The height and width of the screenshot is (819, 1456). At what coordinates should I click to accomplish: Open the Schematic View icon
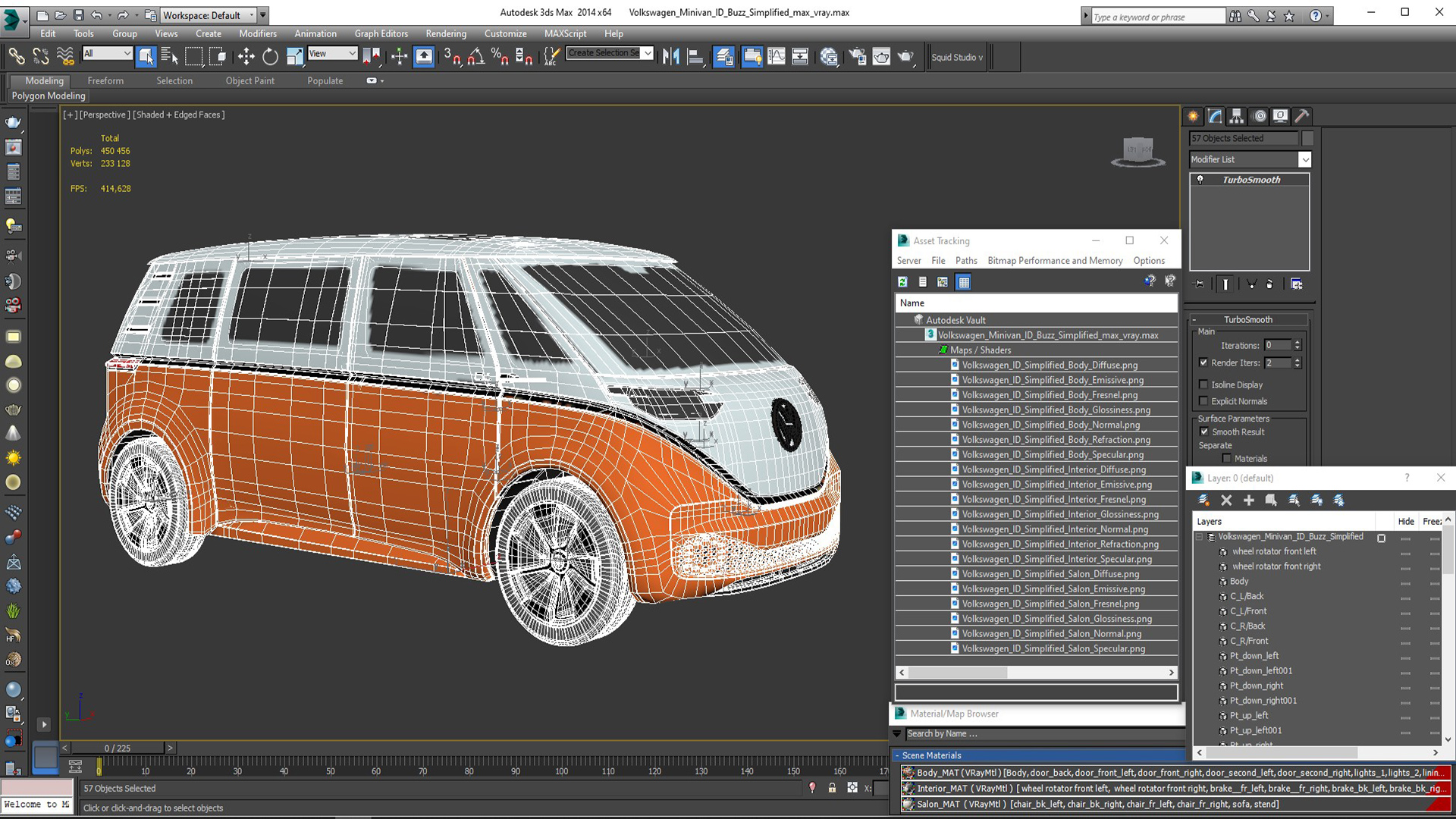click(800, 56)
